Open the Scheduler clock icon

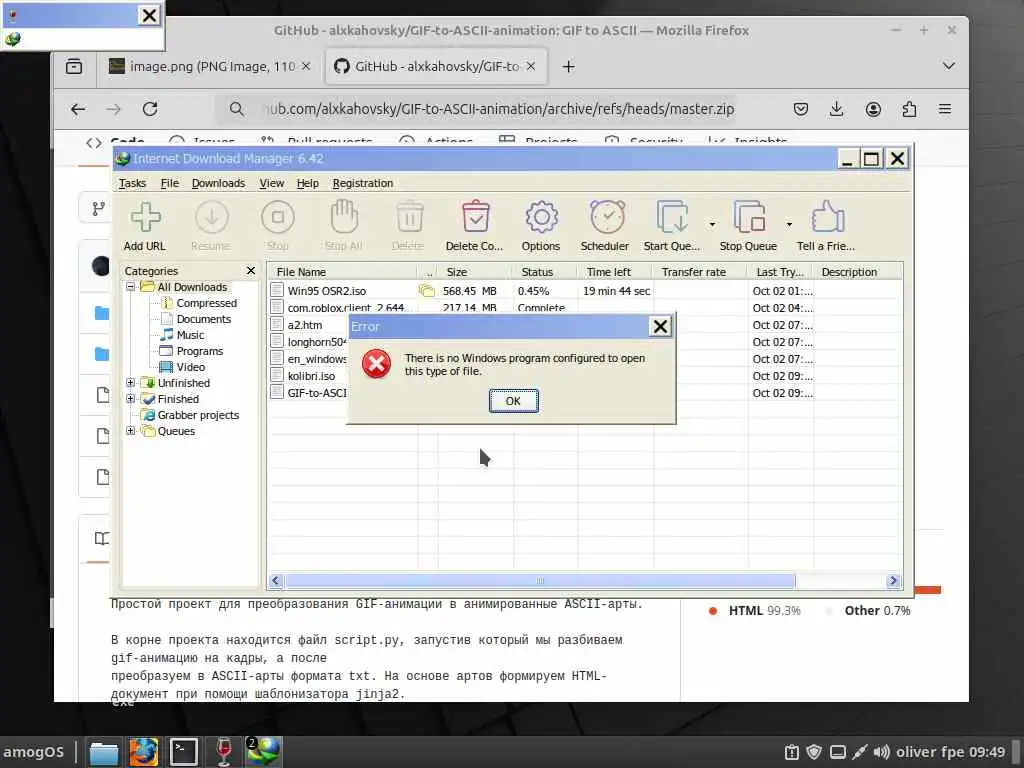[x=605, y=225]
